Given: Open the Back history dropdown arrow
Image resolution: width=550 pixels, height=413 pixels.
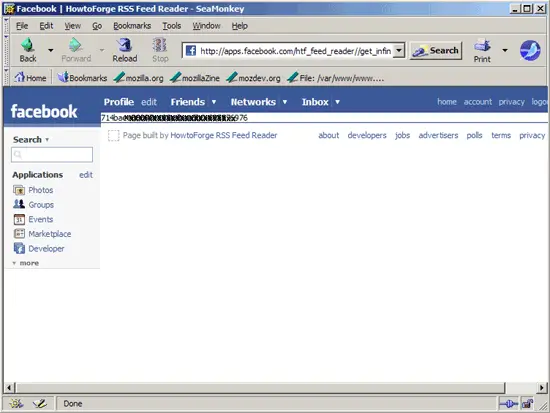Looking at the screenshot, I should (x=51, y=50).
